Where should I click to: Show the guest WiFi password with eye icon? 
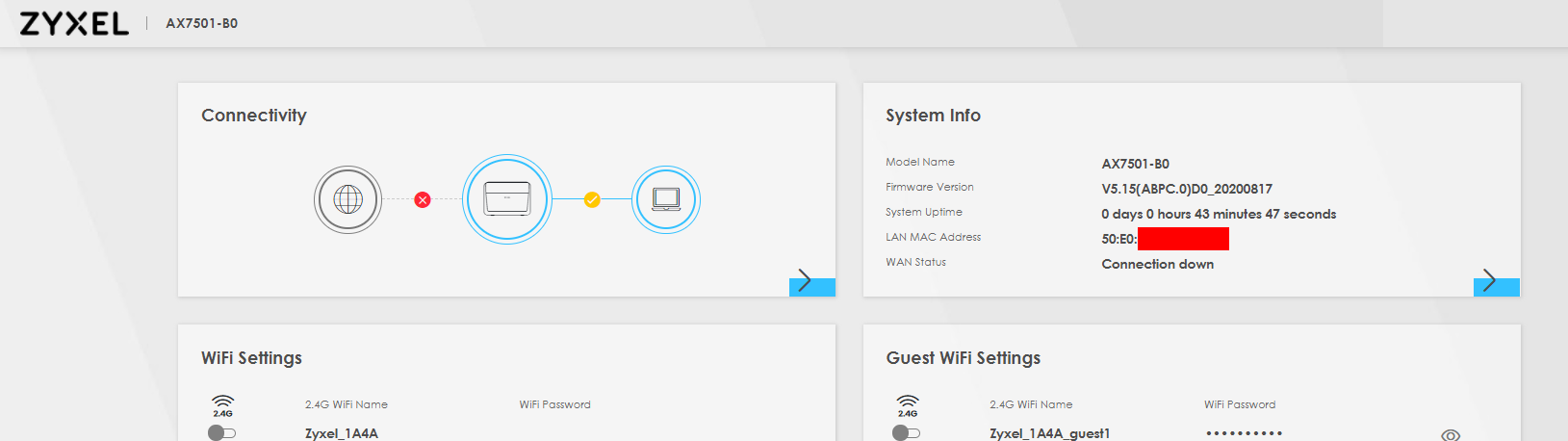(x=1451, y=435)
